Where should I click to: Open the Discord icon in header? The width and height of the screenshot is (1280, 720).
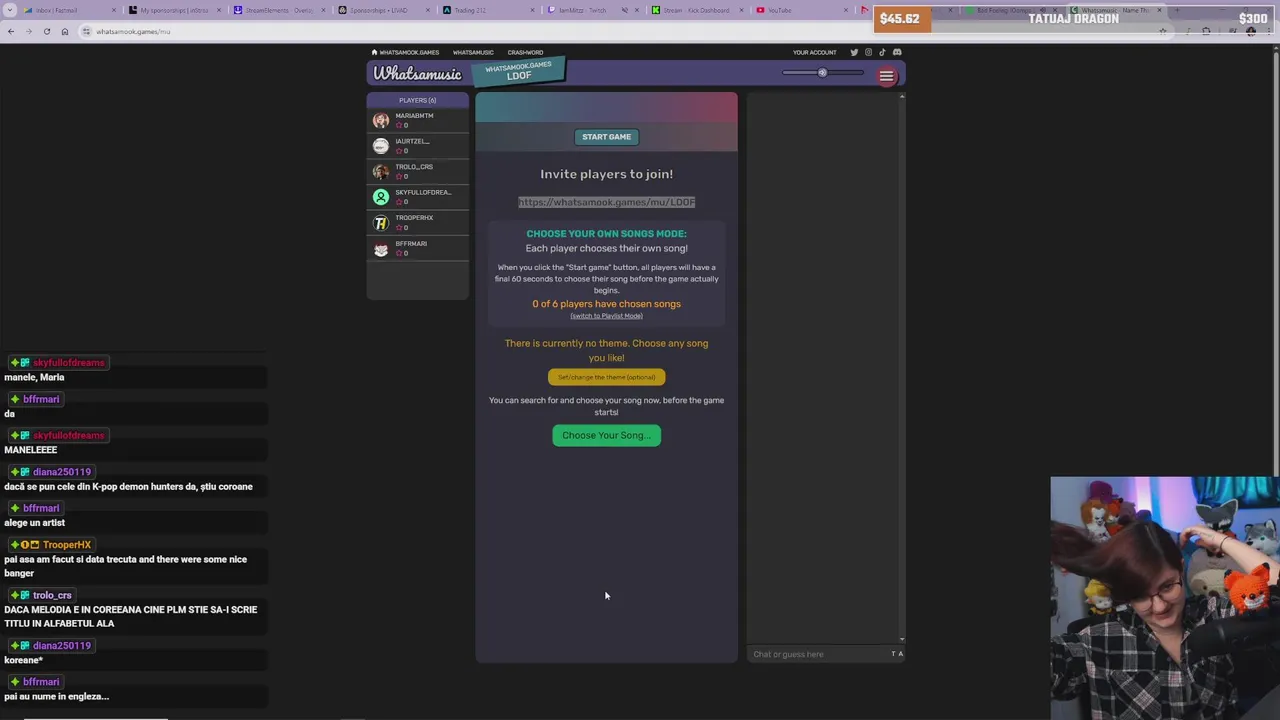897,52
